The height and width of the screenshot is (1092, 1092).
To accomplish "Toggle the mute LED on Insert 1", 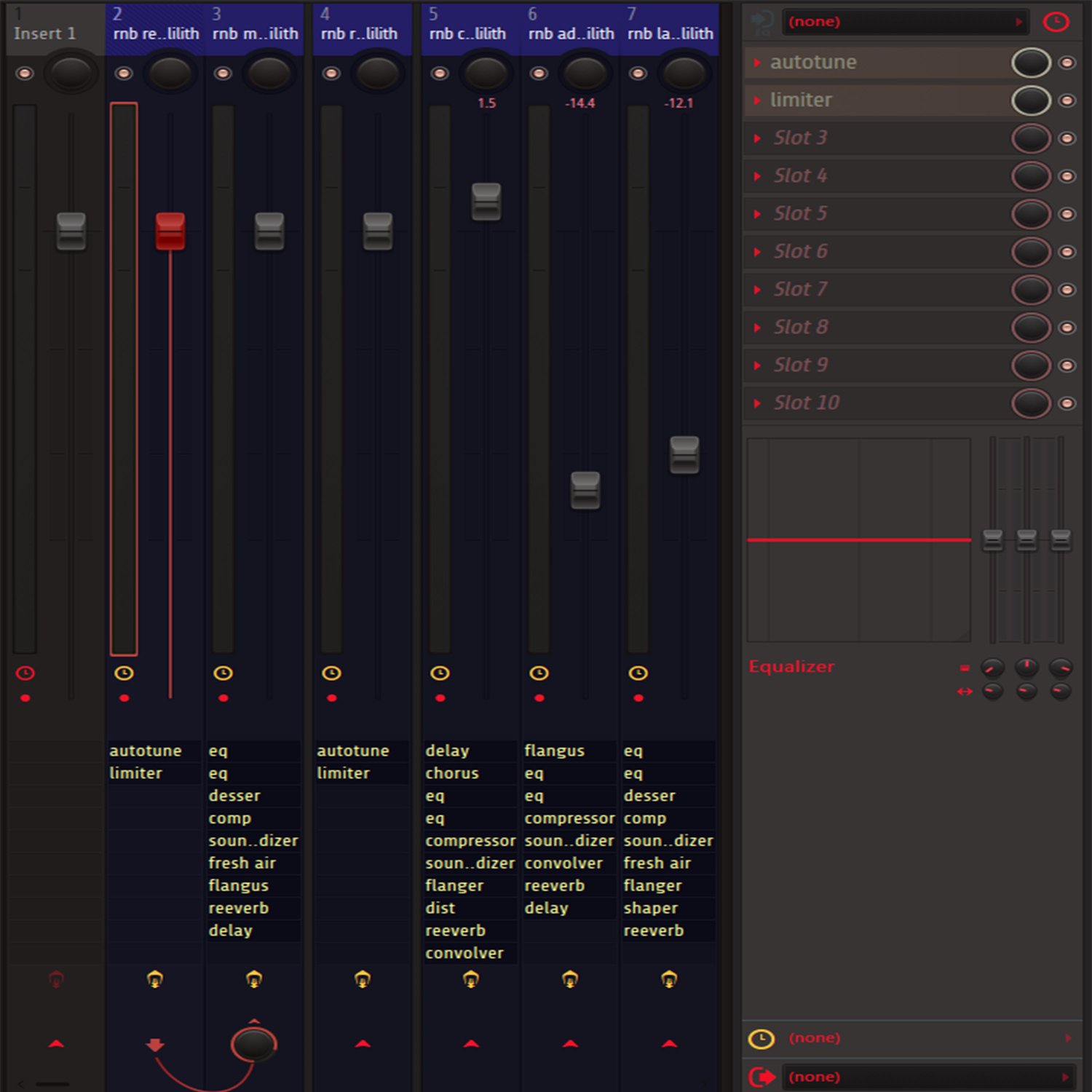I will [x=25, y=74].
